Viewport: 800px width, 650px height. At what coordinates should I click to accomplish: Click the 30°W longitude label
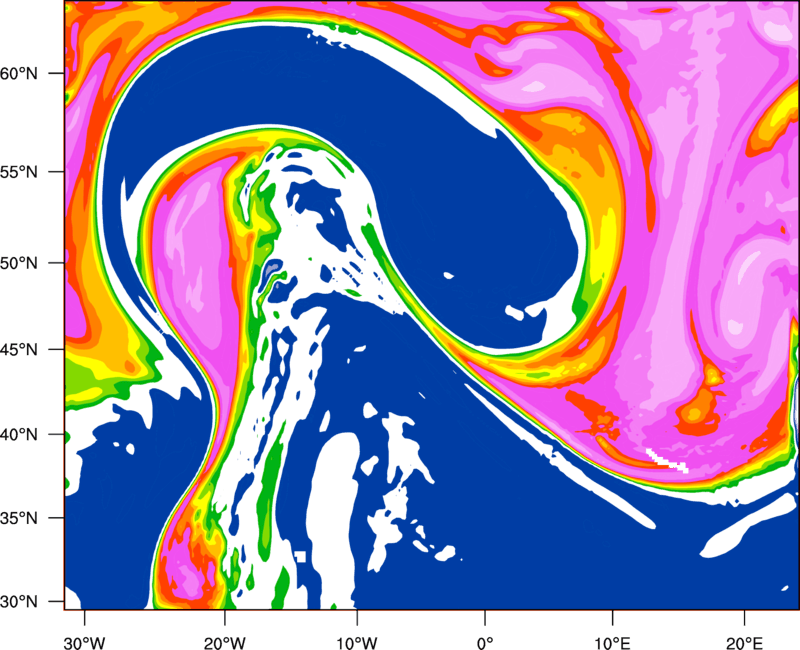pos(85,643)
